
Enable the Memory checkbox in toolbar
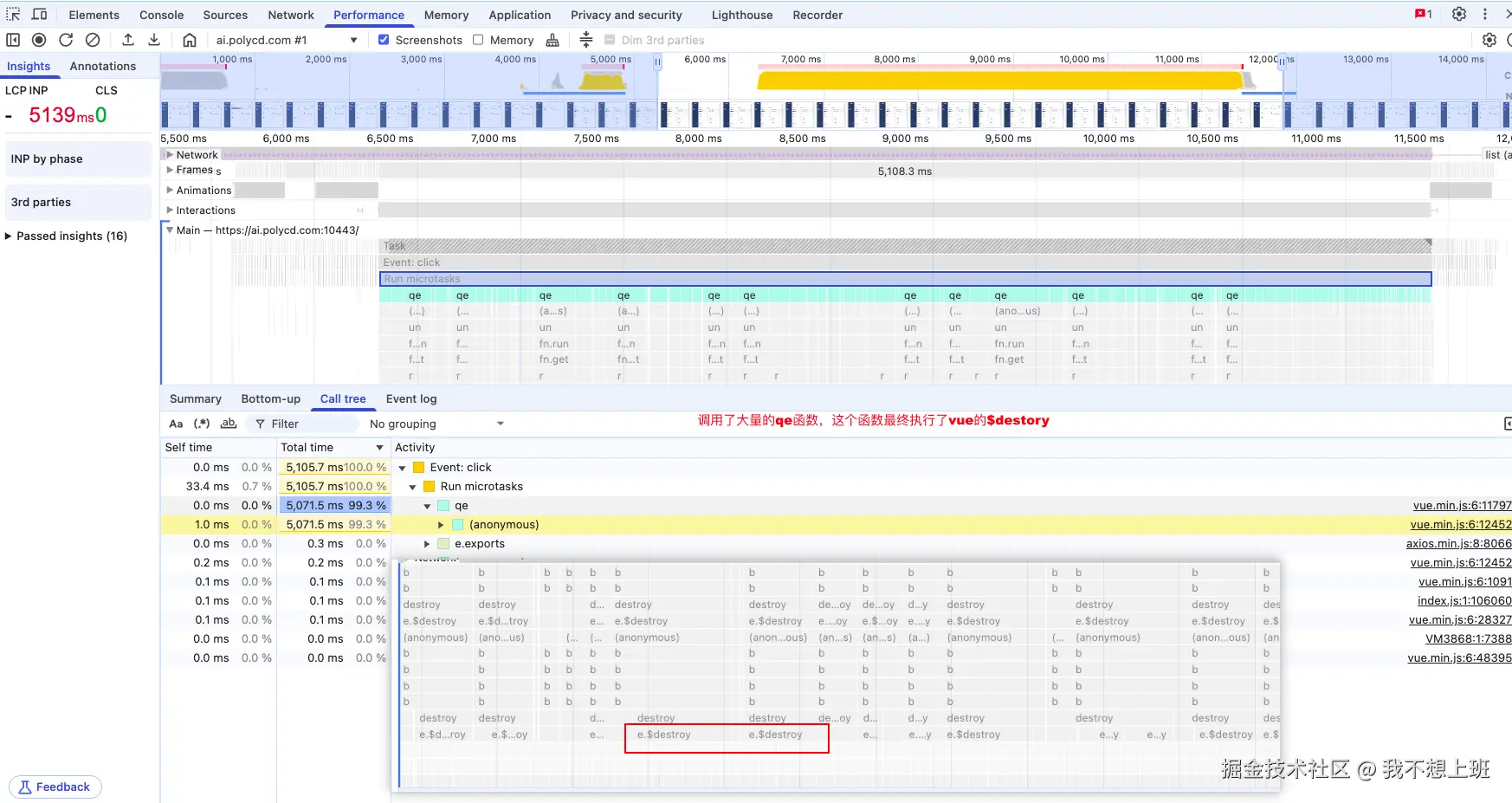point(478,40)
